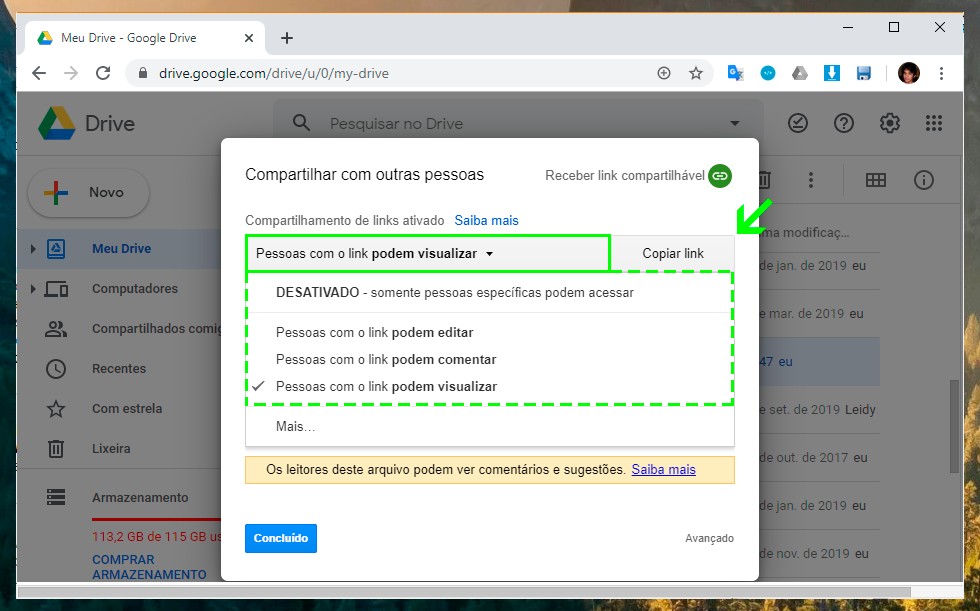Open the Google Translate extension icon

click(x=736, y=73)
